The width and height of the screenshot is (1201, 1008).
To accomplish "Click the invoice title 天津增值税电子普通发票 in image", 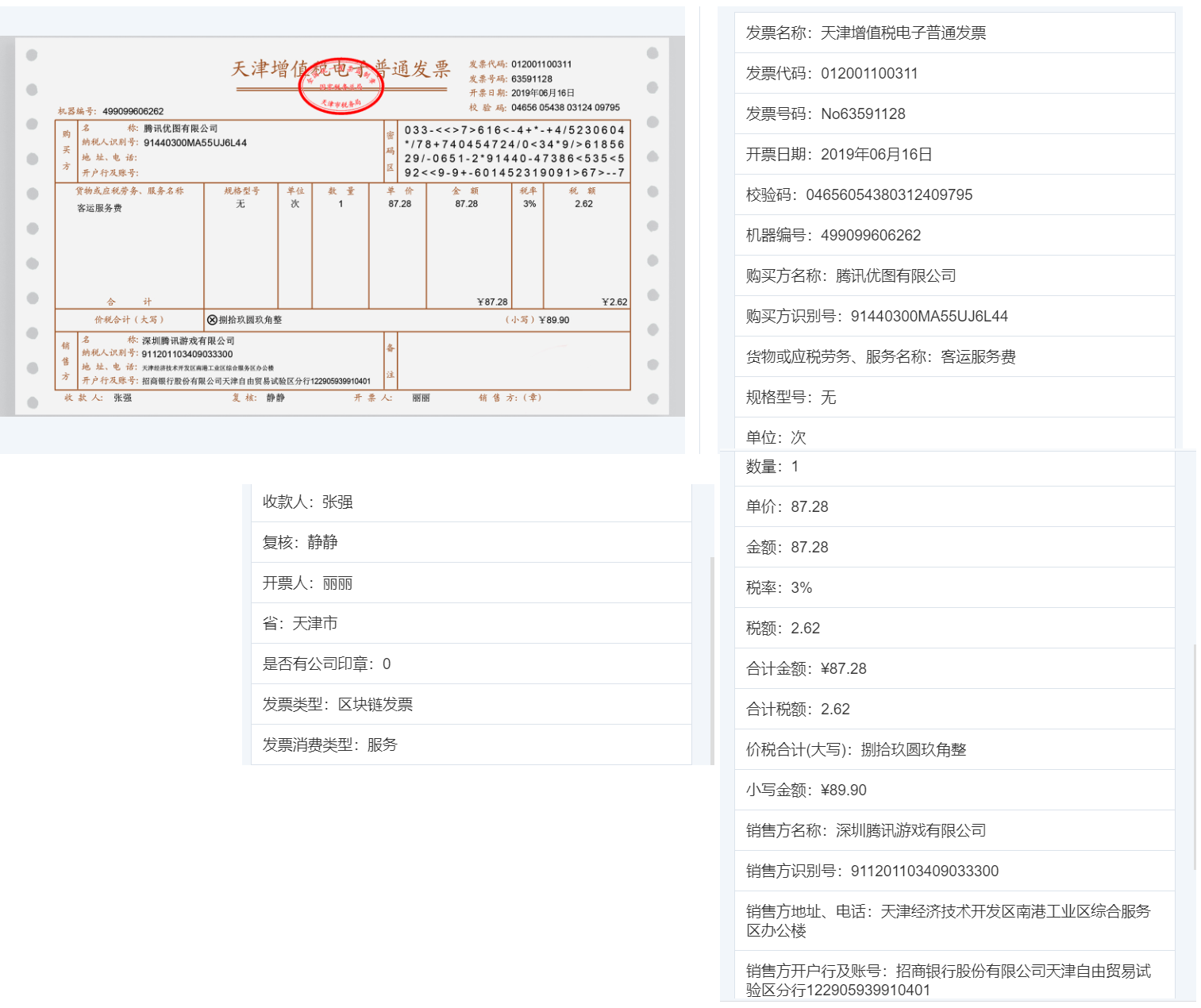I will pos(341,69).
